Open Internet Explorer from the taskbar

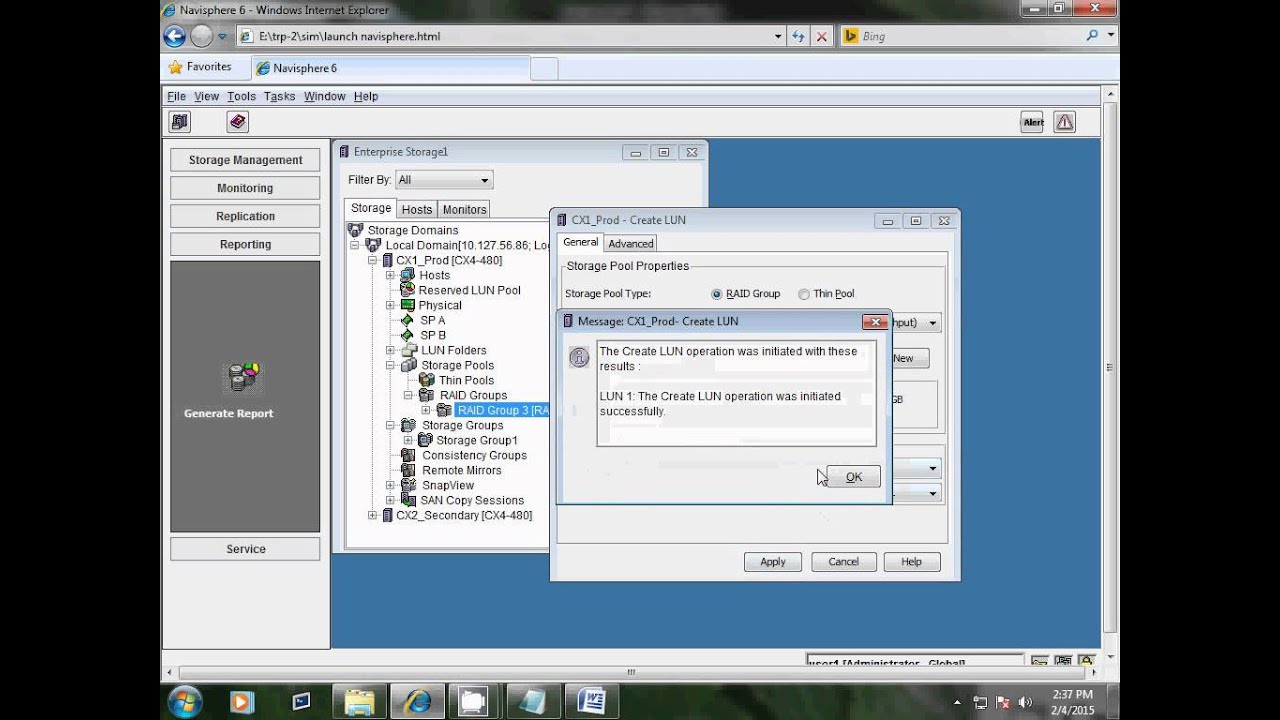coord(417,701)
